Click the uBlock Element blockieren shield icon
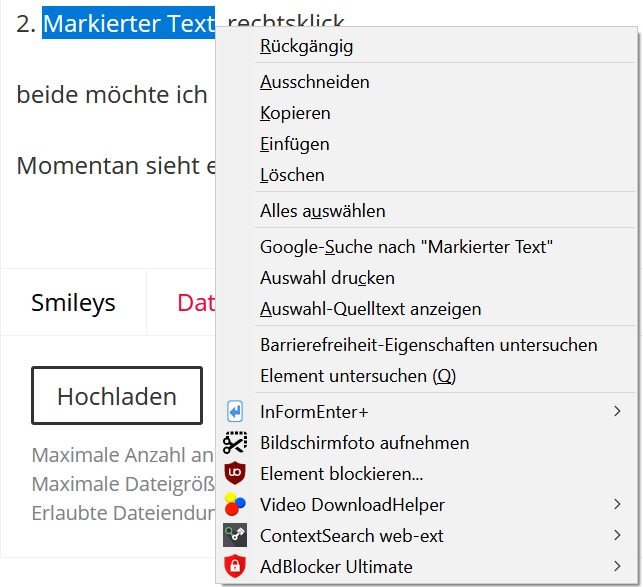This screenshot has width=643, height=587. tap(235, 473)
